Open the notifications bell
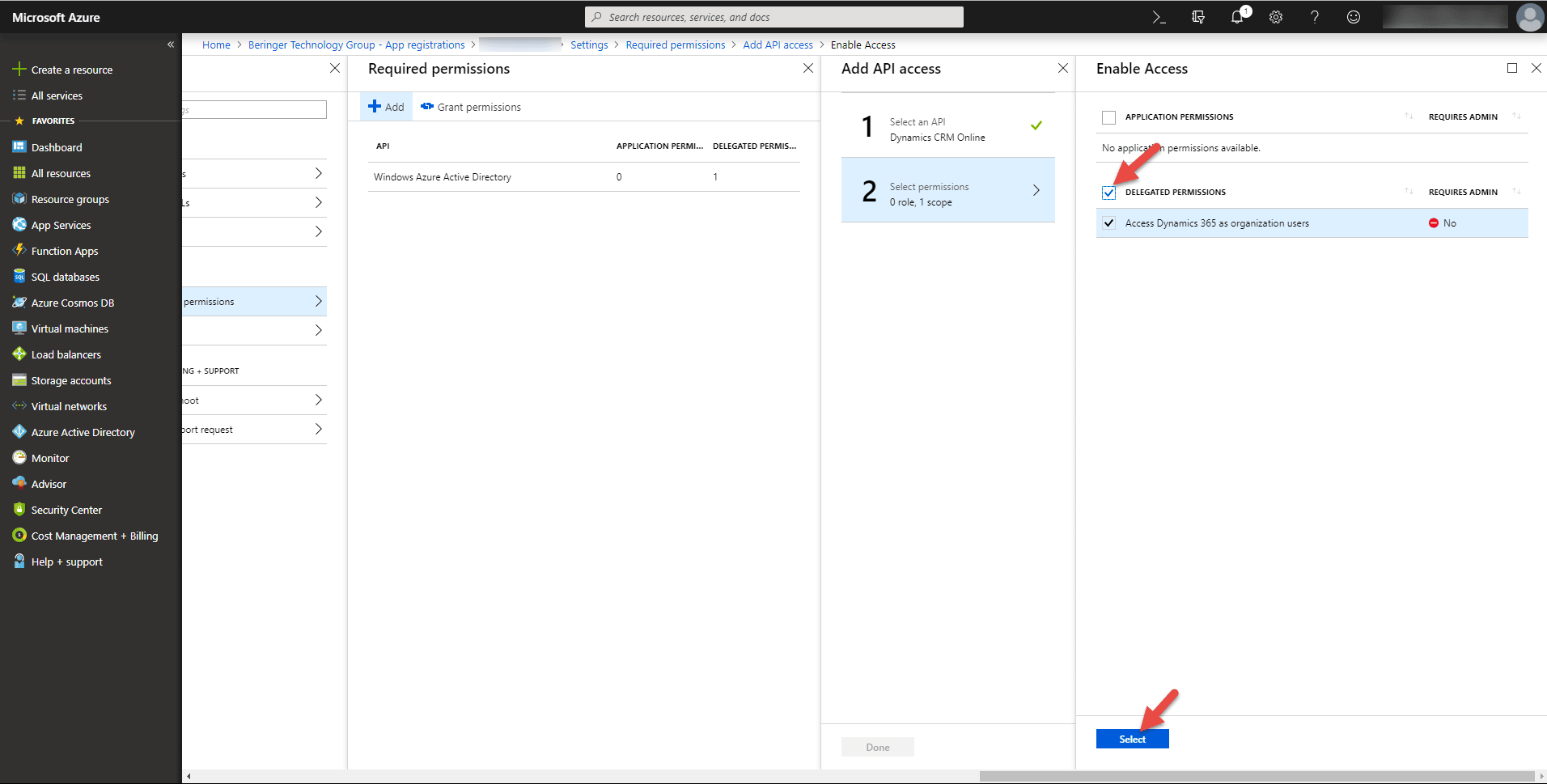The width and height of the screenshot is (1547, 784). (x=1237, y=17)
